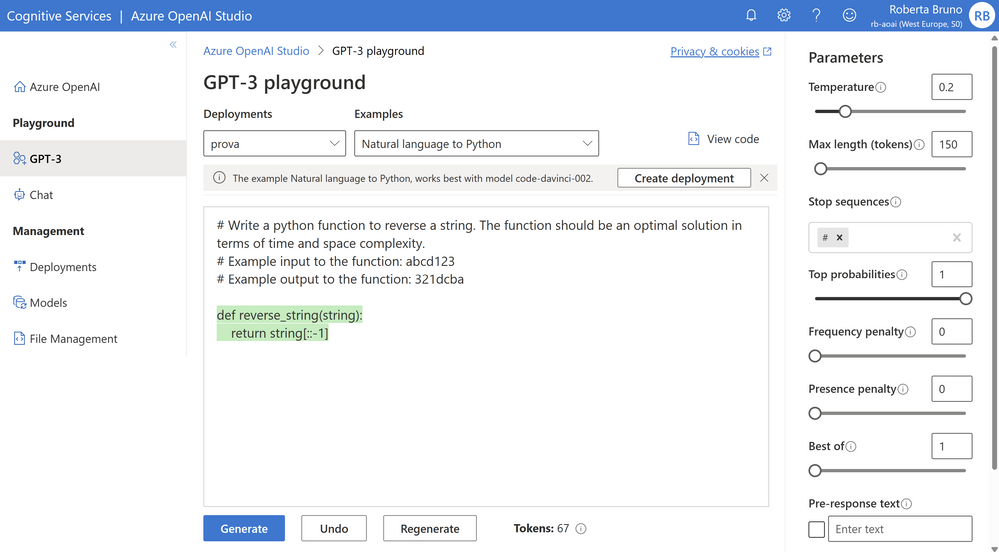Click the GPT-3 playground sidebar icon
999x552 pixels.
[20, 159]
